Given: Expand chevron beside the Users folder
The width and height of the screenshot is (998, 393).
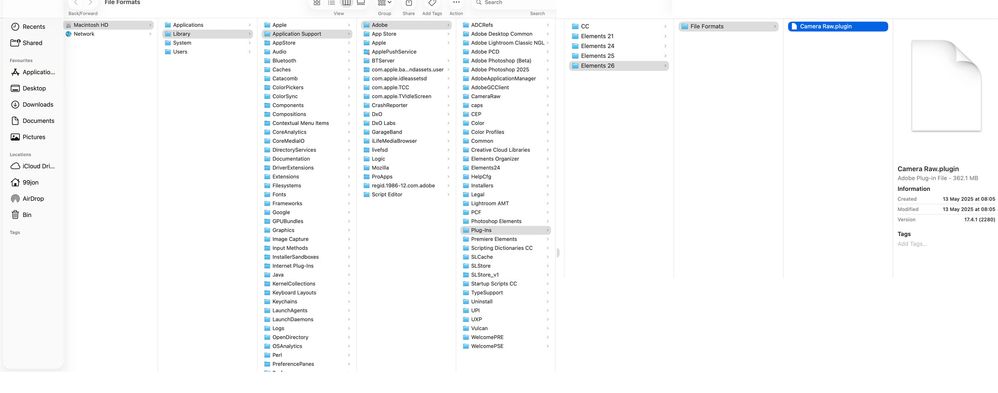Looking at the screenshot, I should pos(249,52).
